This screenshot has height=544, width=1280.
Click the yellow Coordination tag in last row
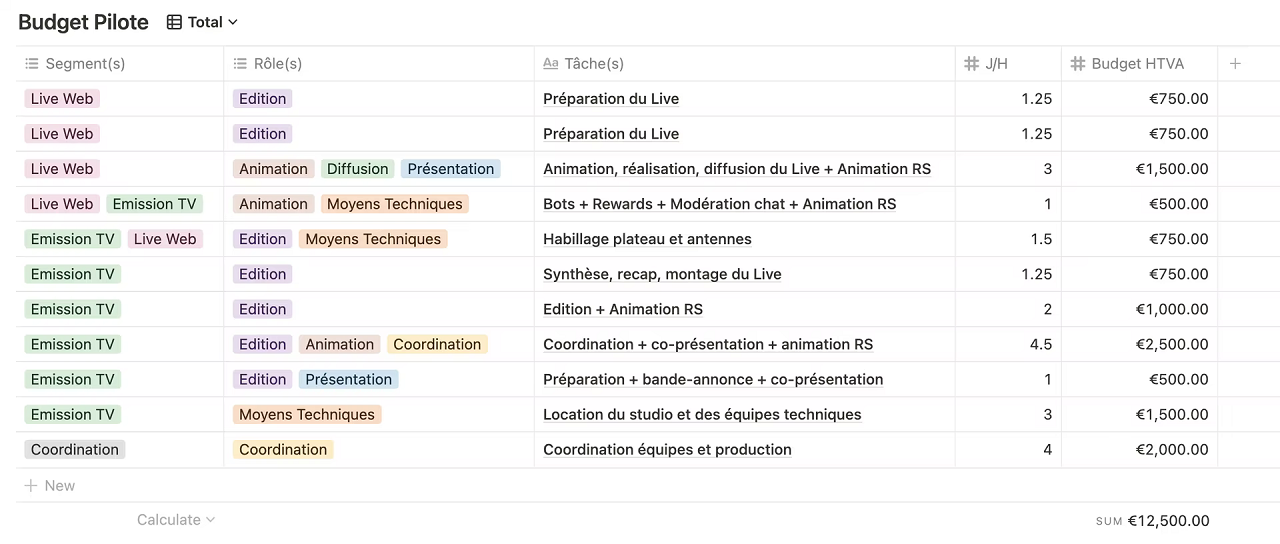tap(283, 450)
